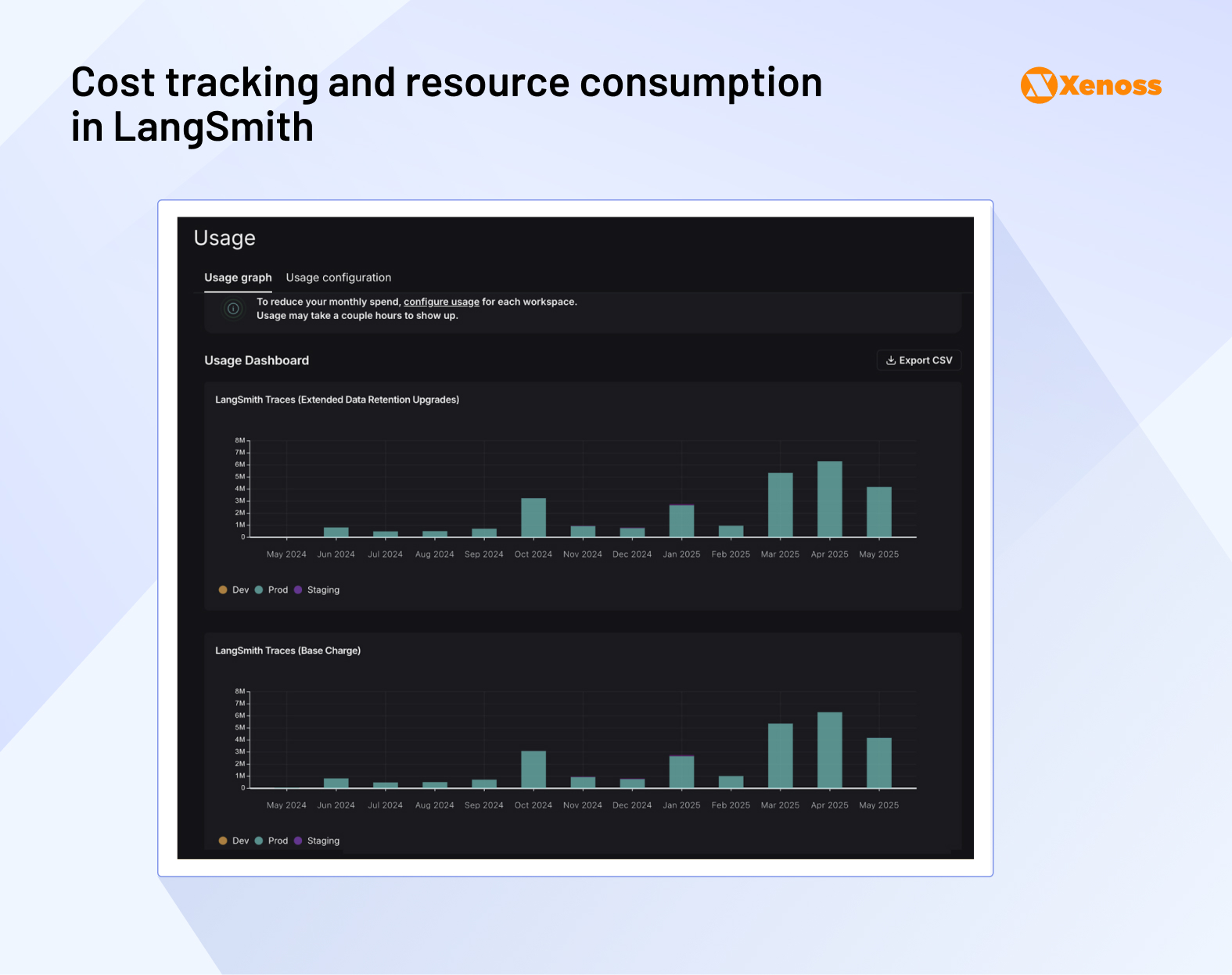Screen dimensions: 1232x975
Task: Click the Usage page heading
Action: [224, 238]
